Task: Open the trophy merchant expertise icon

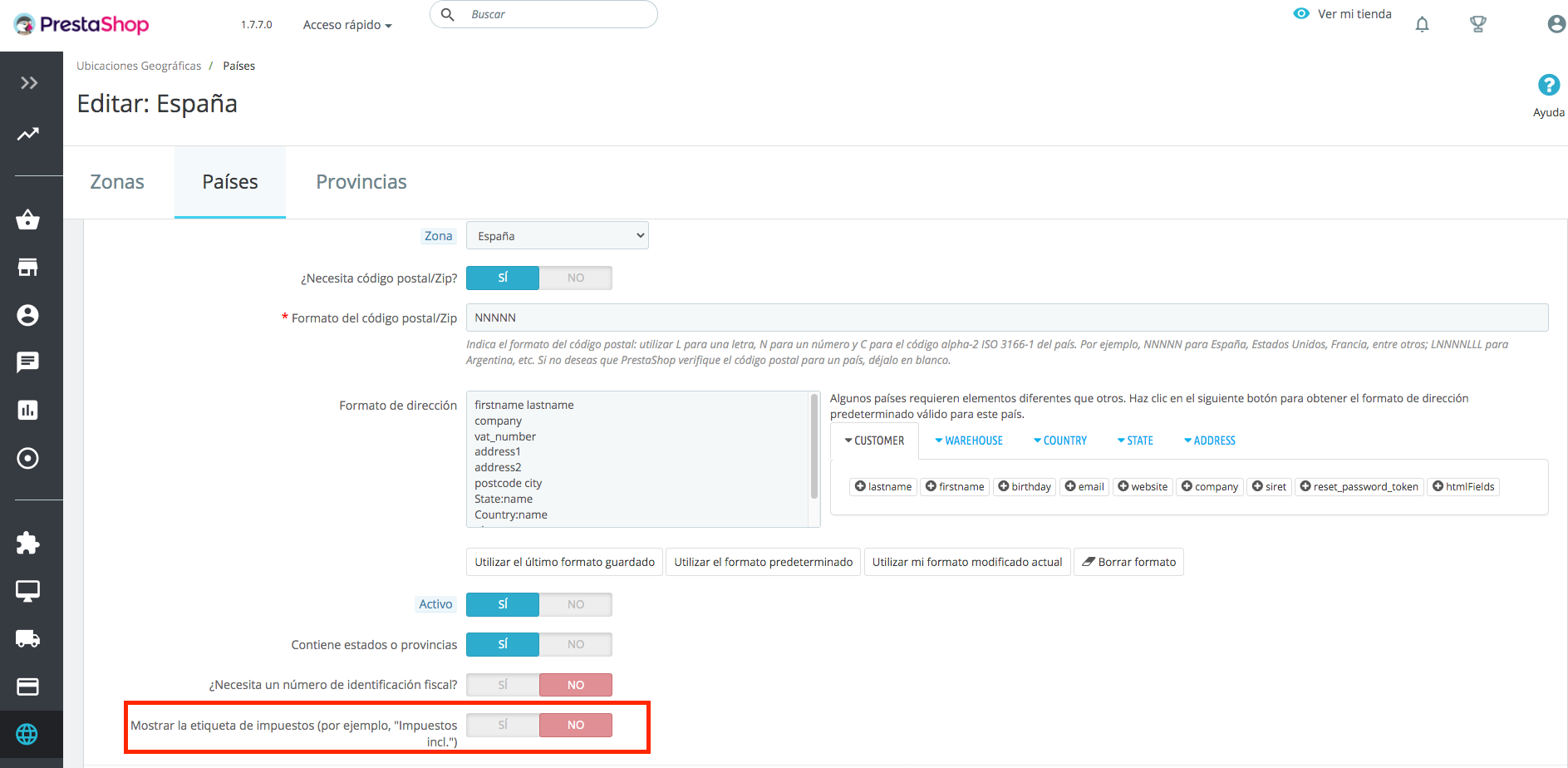Action: [x=1478, y=24]
